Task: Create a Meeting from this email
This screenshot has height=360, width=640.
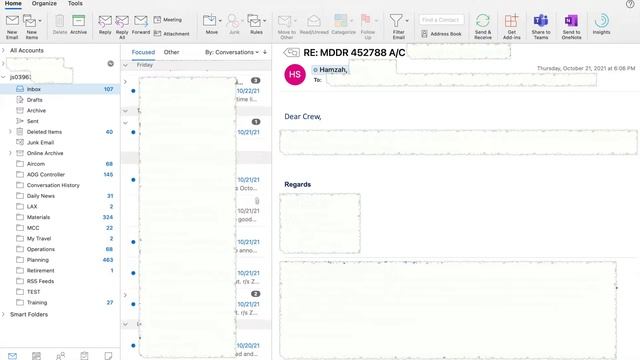Action: 168,20
